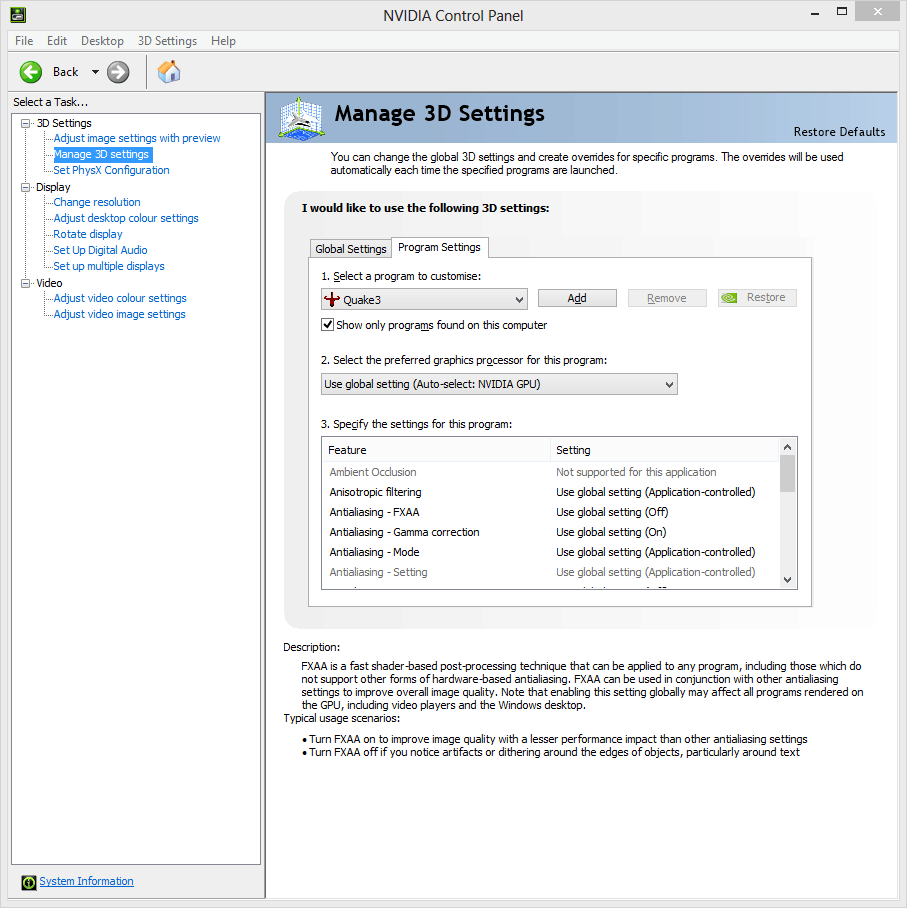907x908 pixels.
Task: Click the Add button
Action: click(577, 298)
